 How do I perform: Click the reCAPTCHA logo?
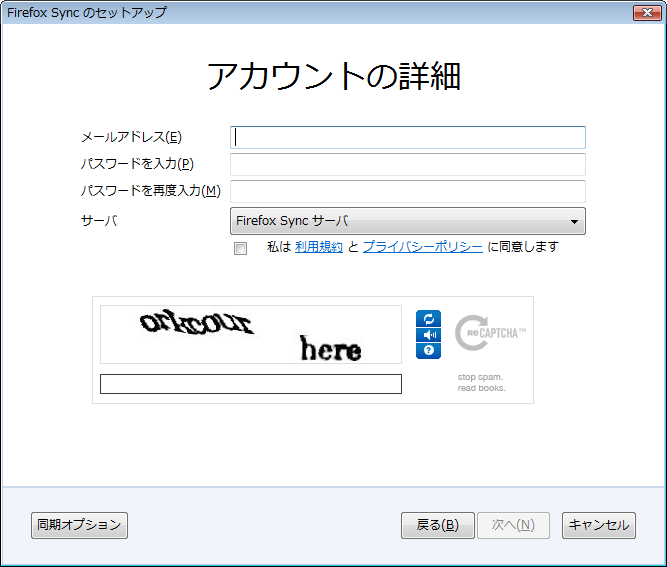pyautogui.click(x=490, y=333)
